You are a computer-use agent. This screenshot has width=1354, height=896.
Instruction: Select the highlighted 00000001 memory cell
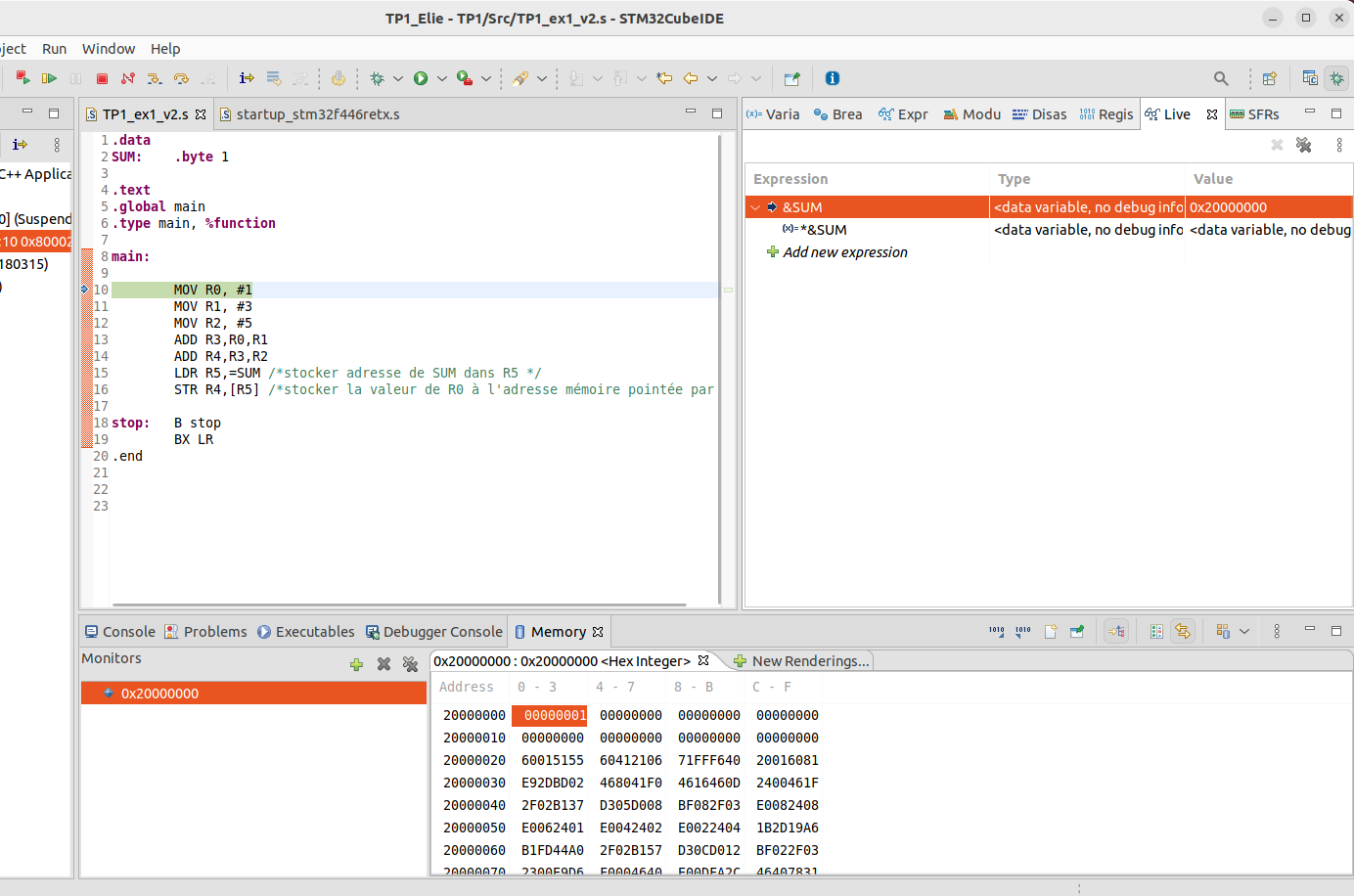pyautogui.click(x=552, y=715)
